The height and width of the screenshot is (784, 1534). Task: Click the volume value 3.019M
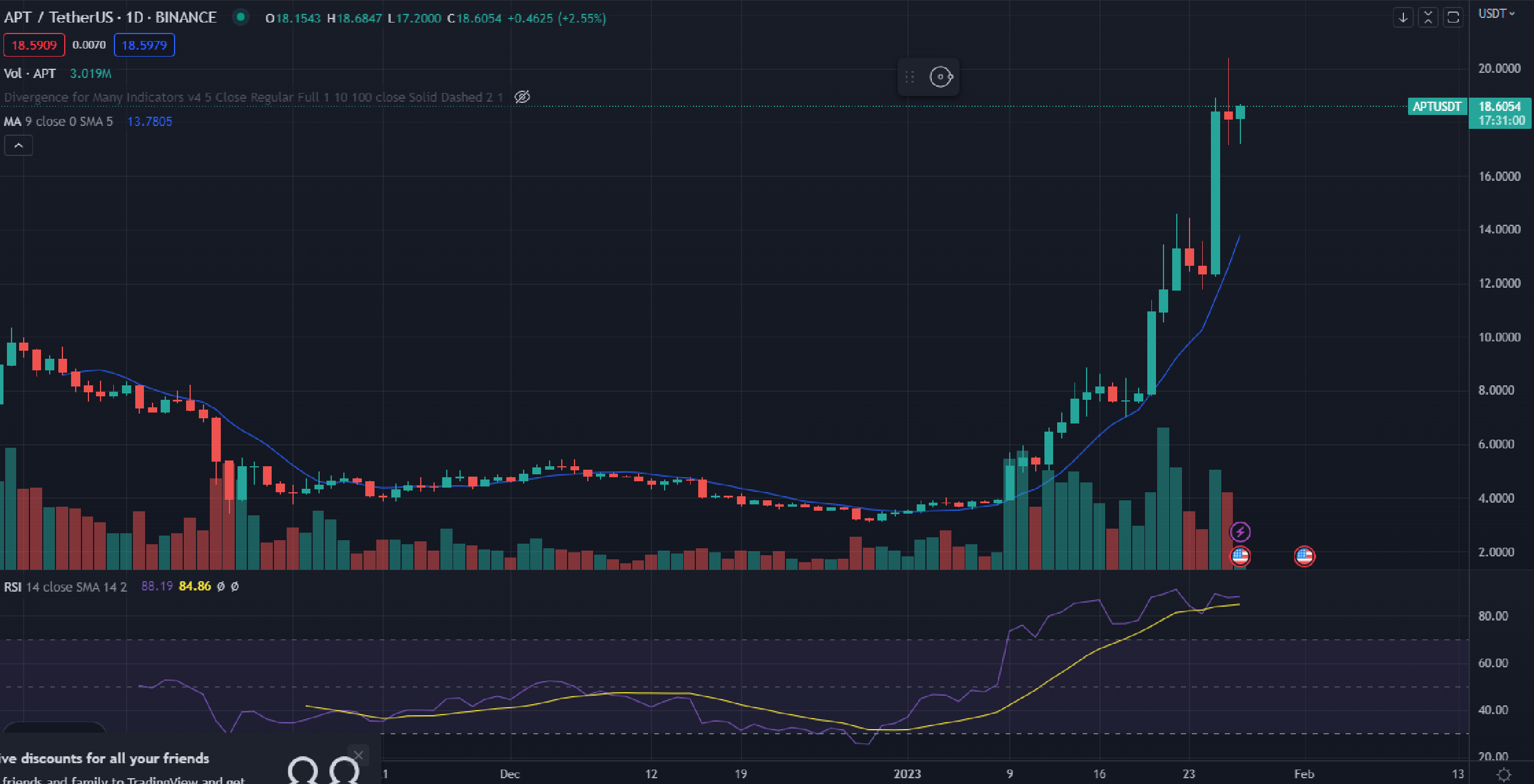[91, 73]
